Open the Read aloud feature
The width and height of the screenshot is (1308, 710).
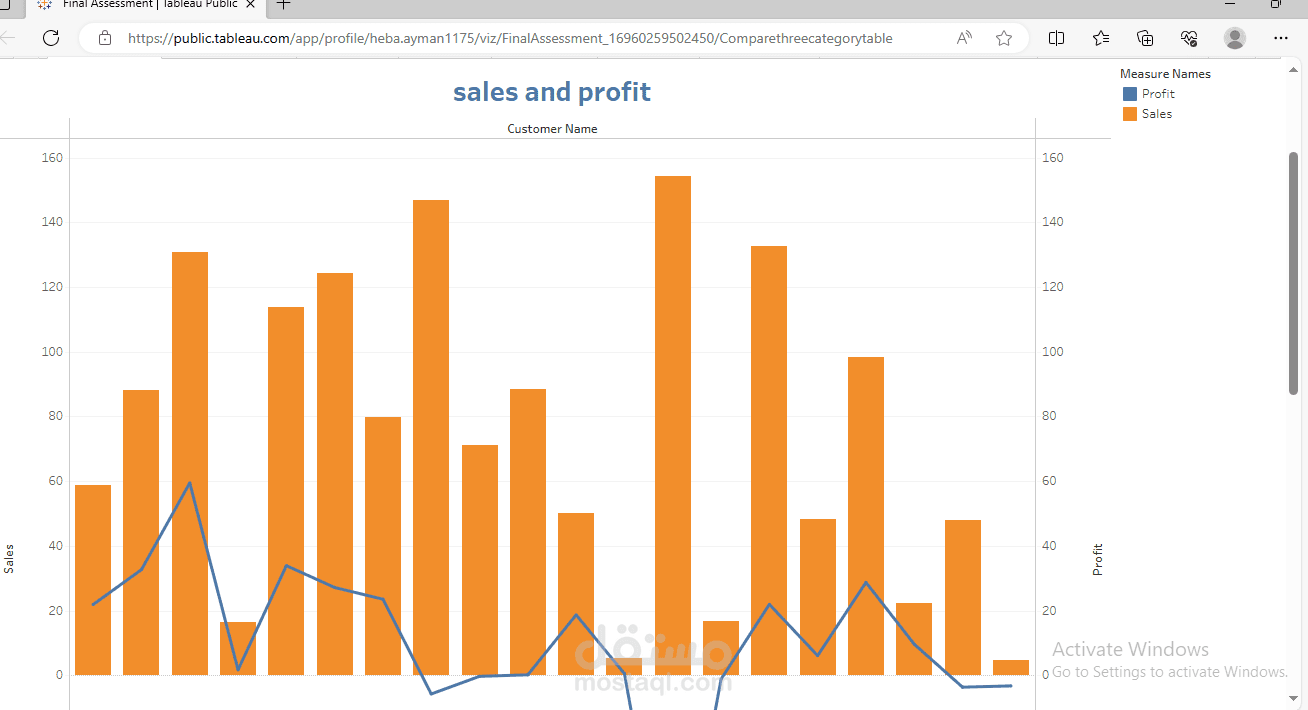tap(963, 38)
